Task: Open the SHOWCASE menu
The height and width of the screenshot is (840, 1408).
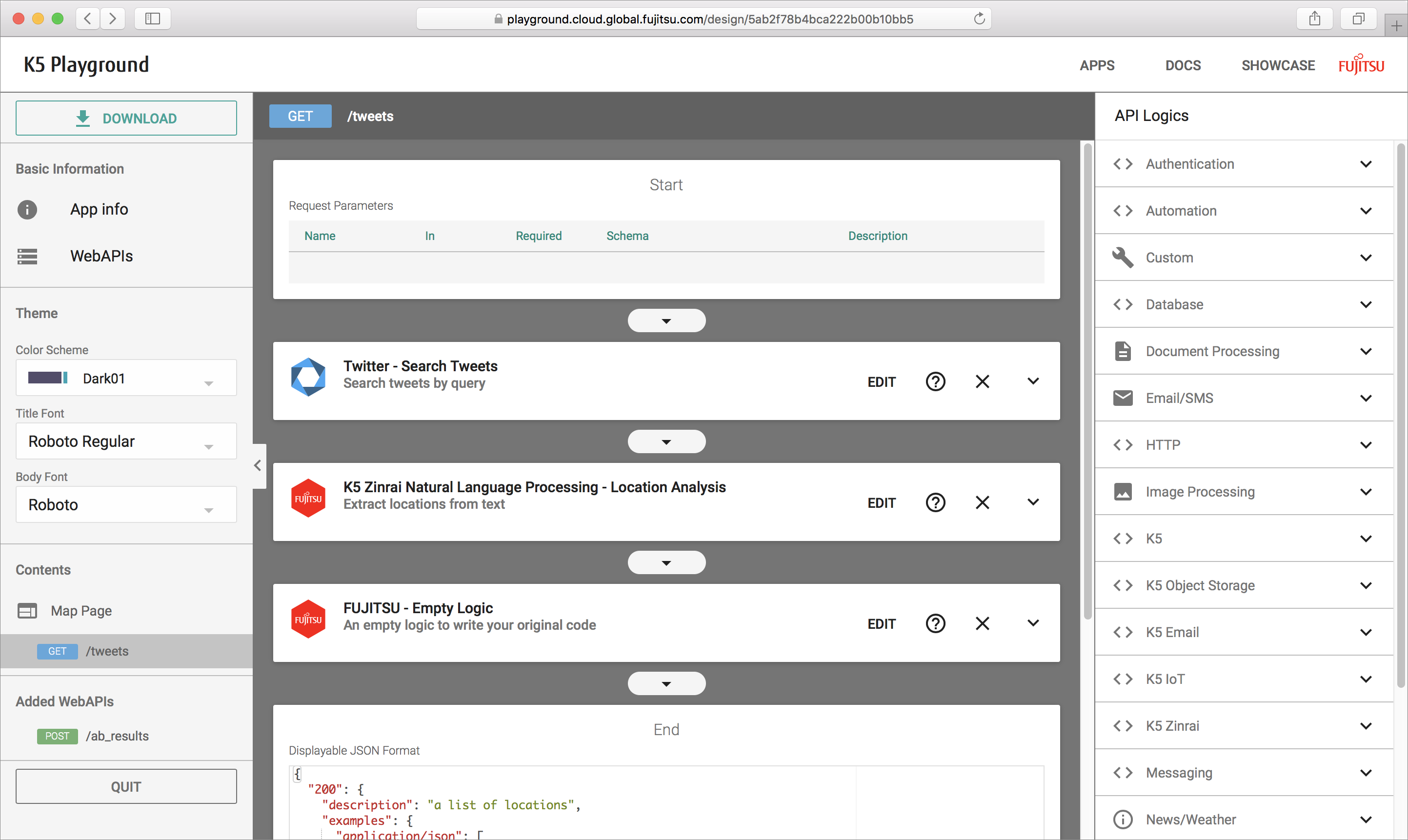Action: click(1278, 66)
